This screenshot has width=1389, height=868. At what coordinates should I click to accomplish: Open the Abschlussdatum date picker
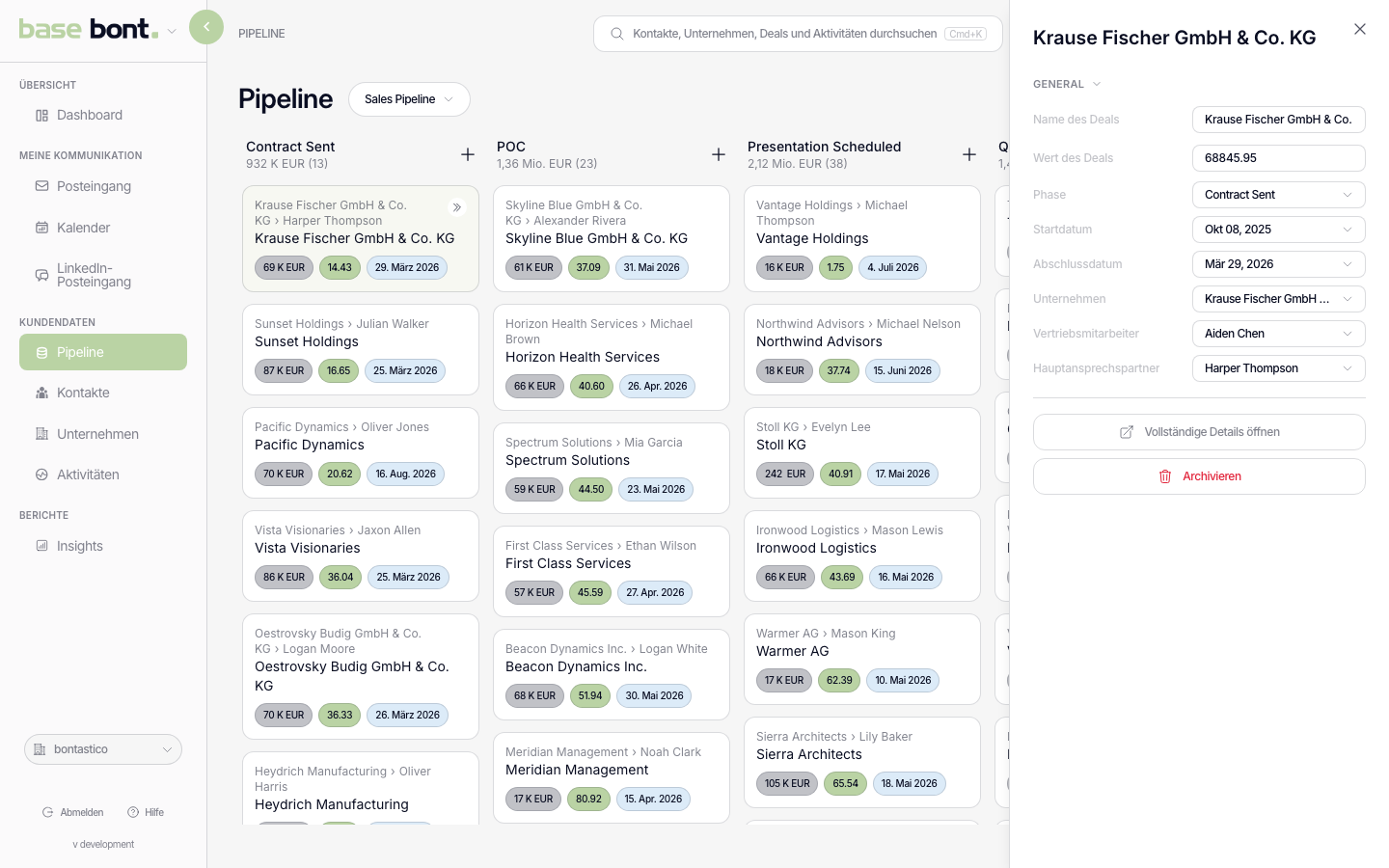click(x=1279, y=264)
